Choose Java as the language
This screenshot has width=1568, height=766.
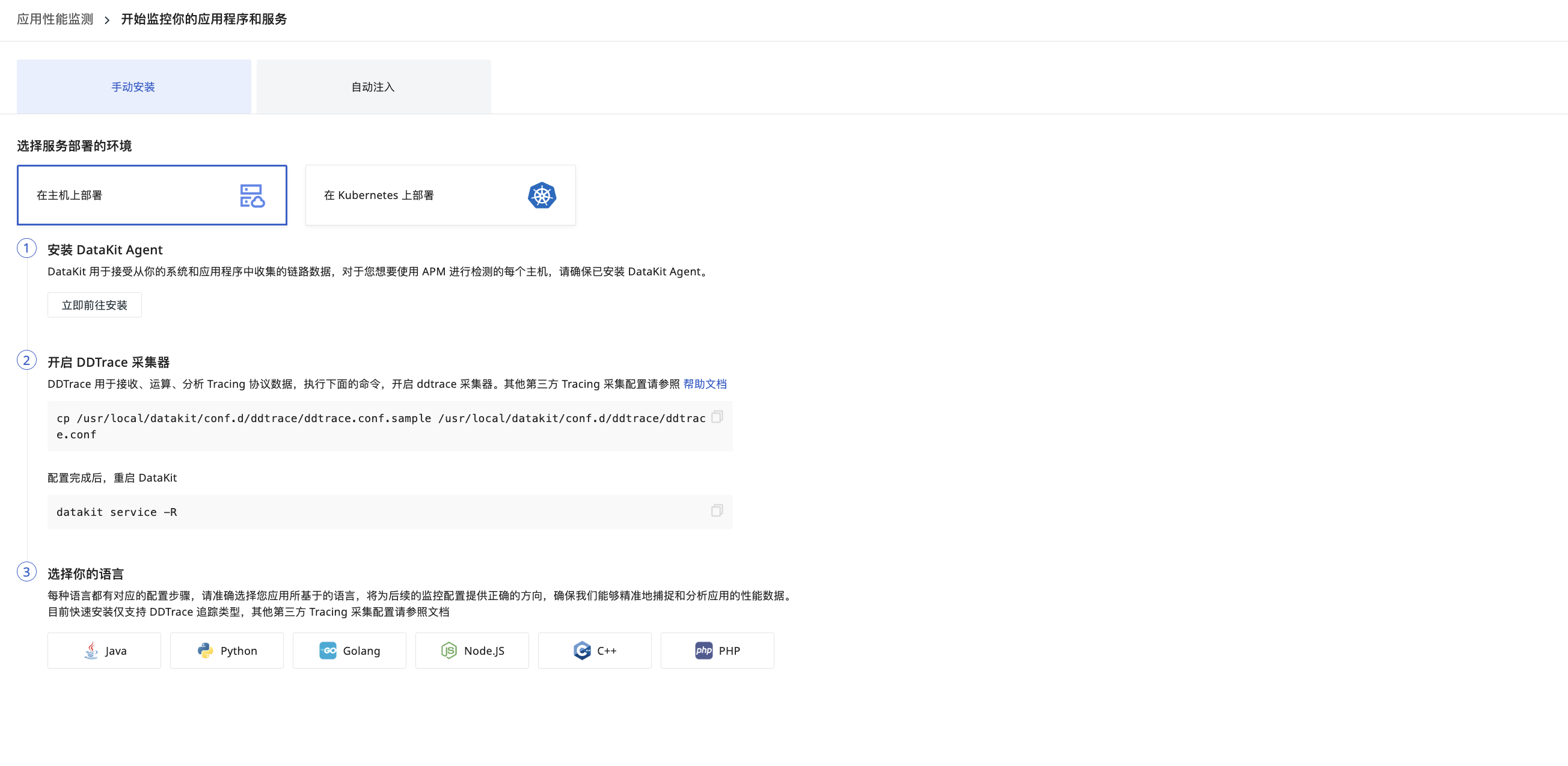(104, 651)
